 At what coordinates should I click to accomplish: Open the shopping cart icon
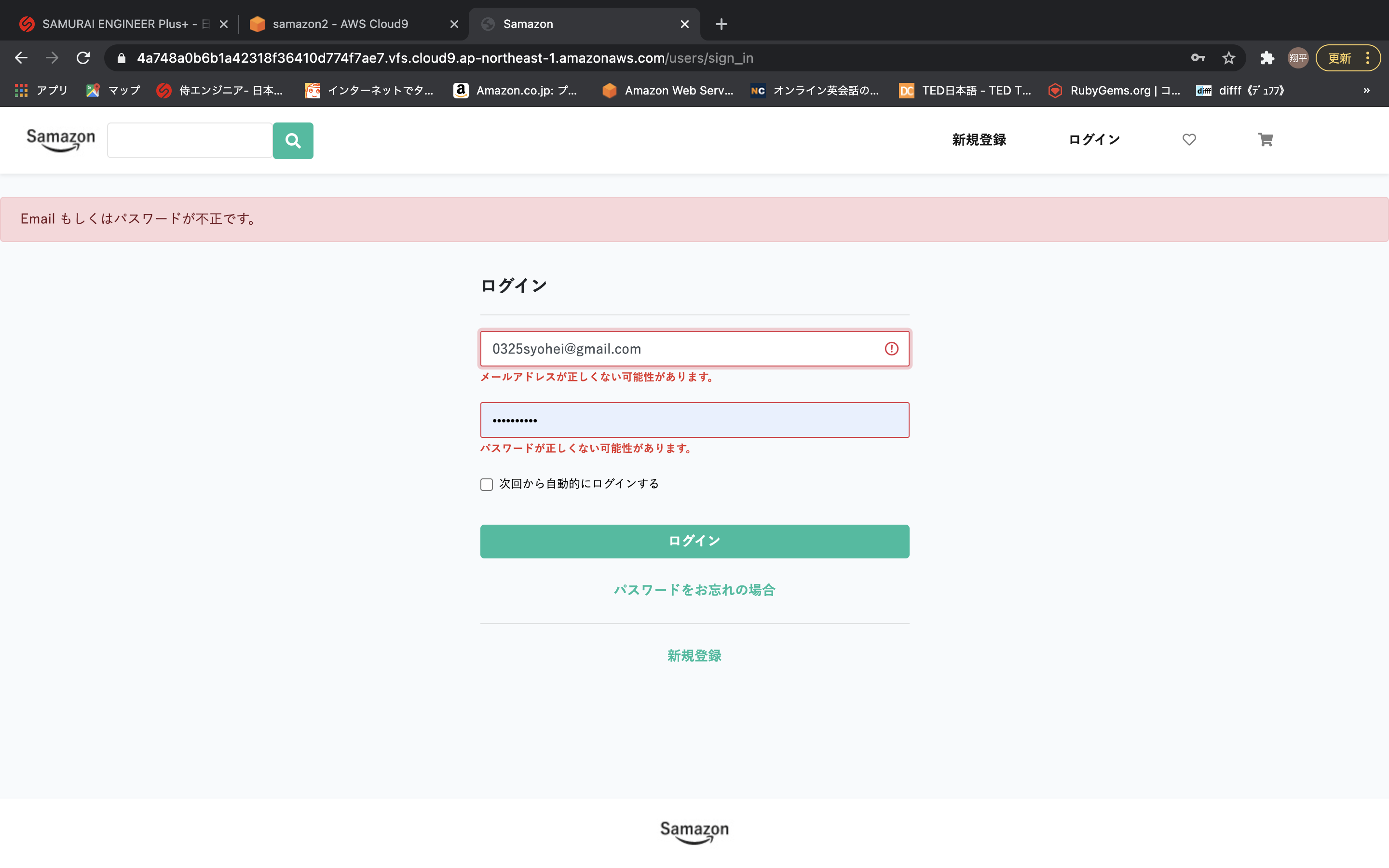click(1266, 139)
